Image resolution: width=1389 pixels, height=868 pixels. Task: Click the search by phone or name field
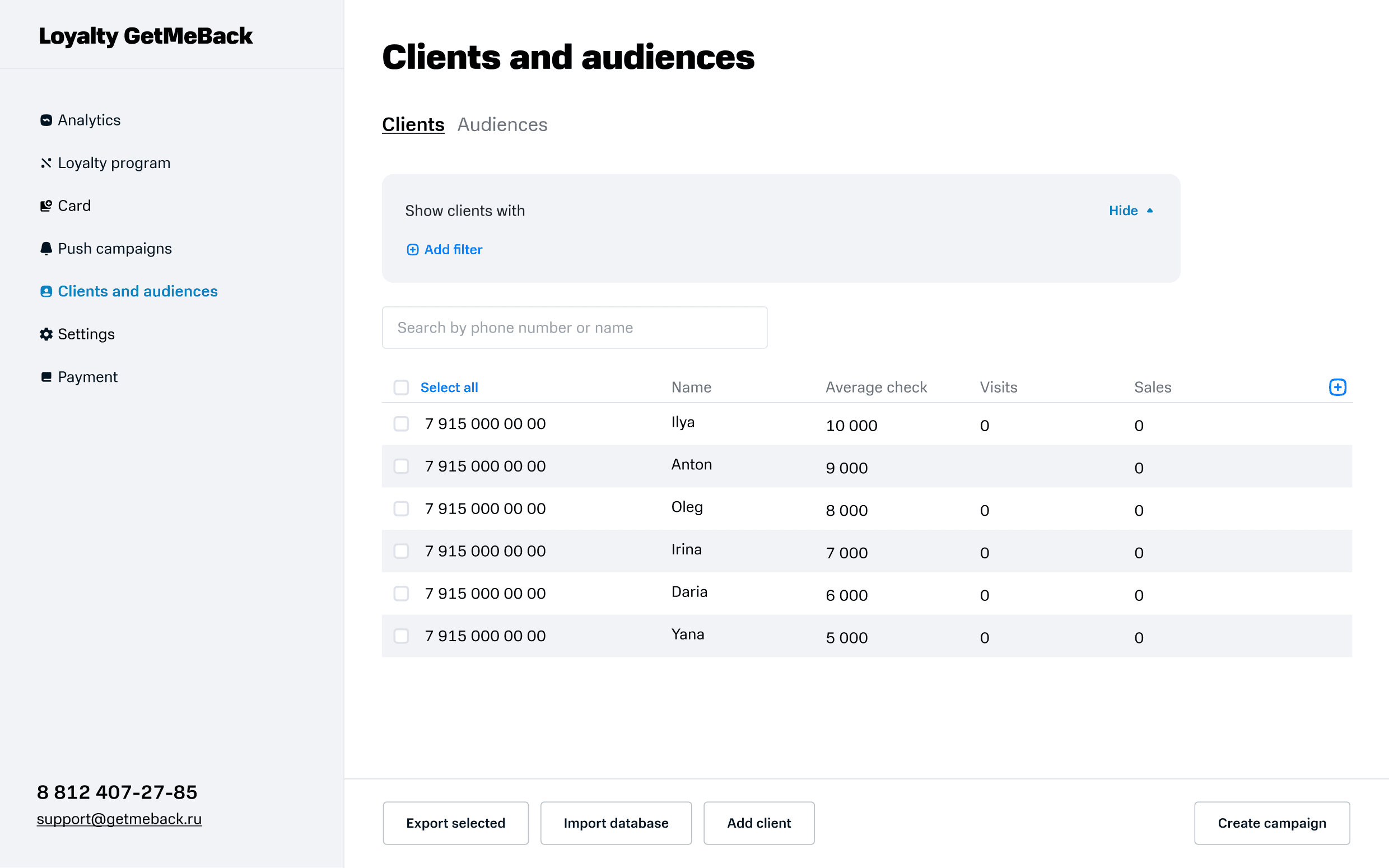click(575, 328)
